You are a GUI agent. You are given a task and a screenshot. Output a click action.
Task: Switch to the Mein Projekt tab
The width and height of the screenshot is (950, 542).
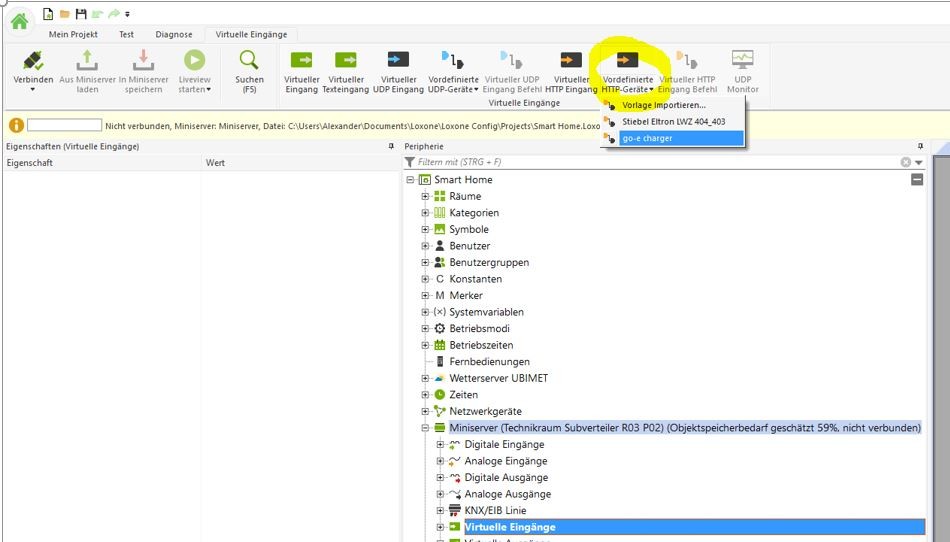coord(73,34)
